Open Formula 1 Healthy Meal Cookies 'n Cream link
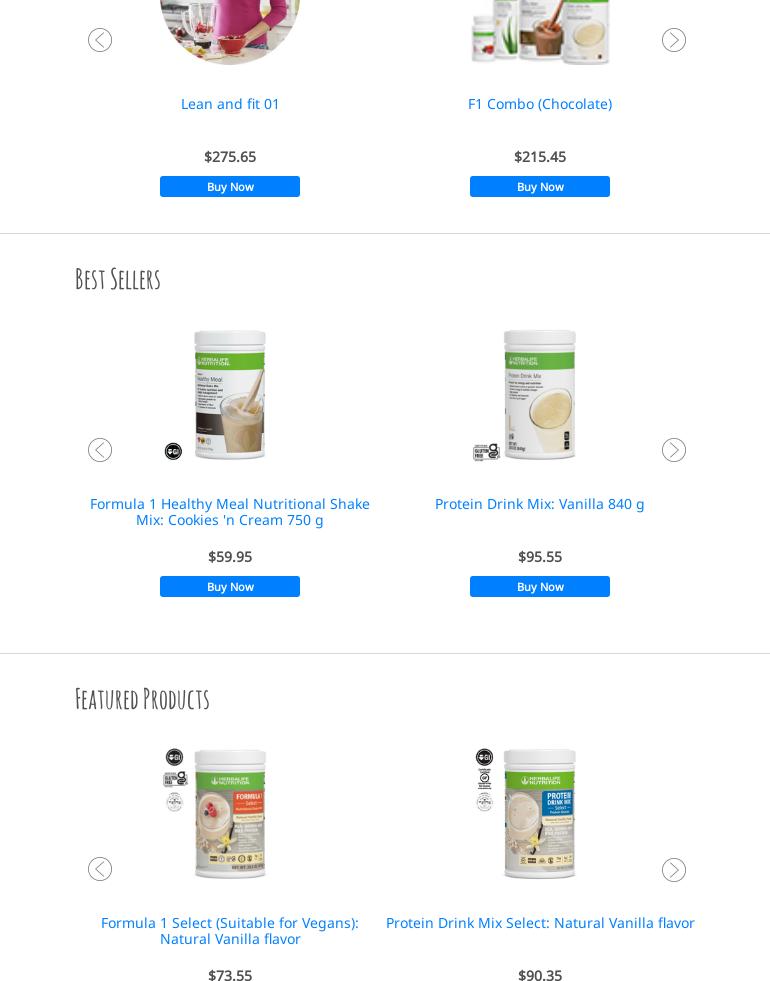The image size is (770, 981). coord(230,512)
